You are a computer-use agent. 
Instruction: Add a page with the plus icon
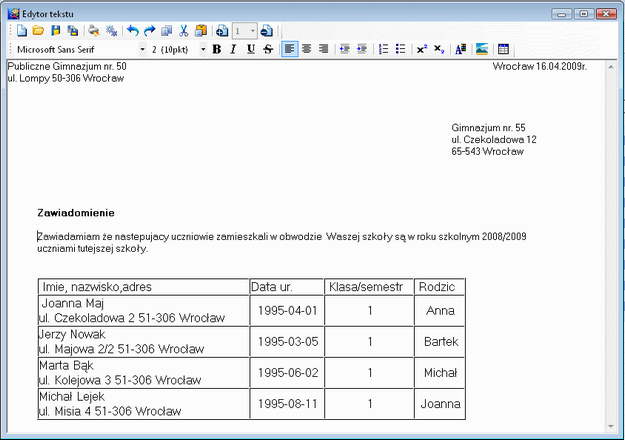point(222,31)
